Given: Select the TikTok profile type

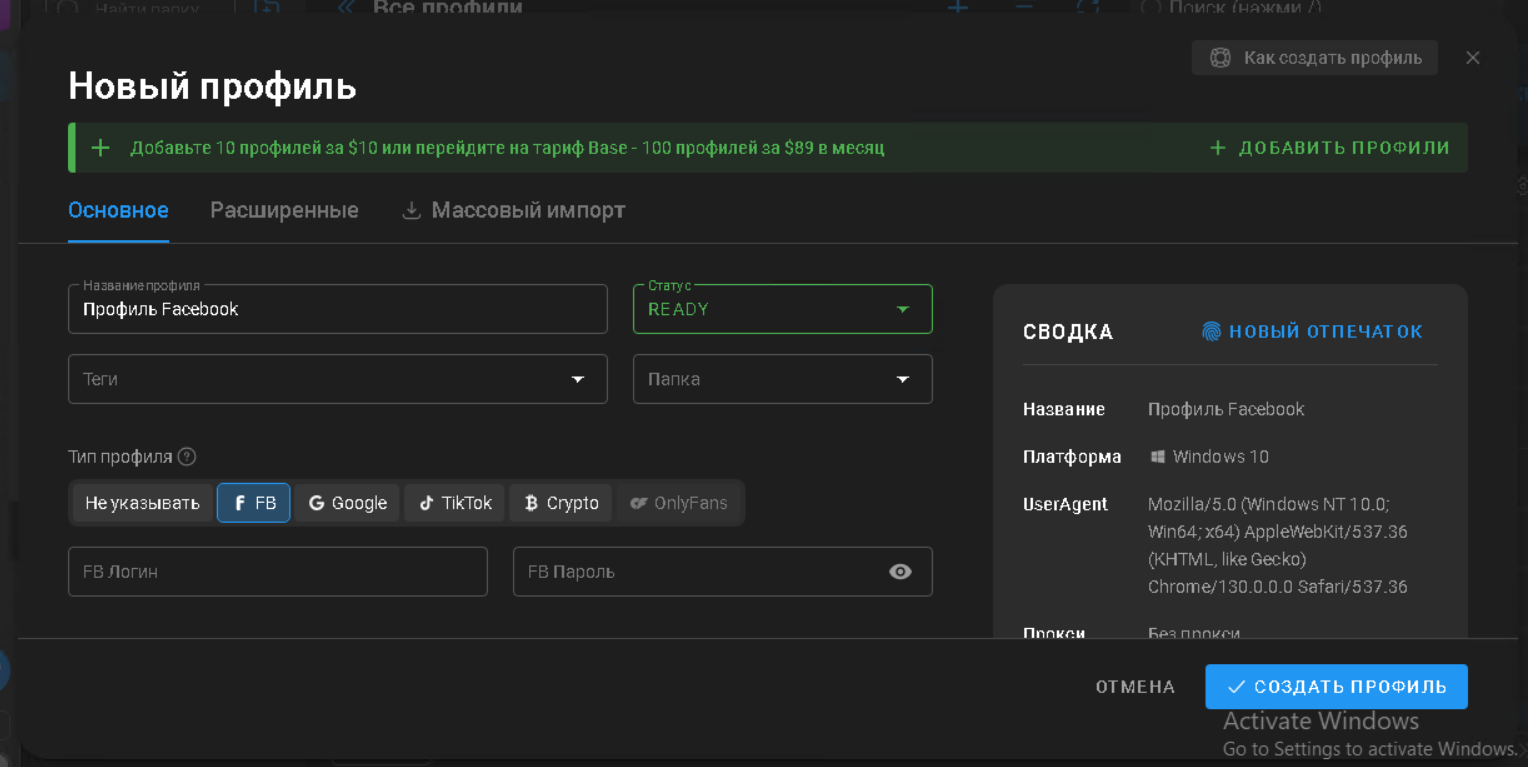Looking at the screenshot, I should [455, 503].
